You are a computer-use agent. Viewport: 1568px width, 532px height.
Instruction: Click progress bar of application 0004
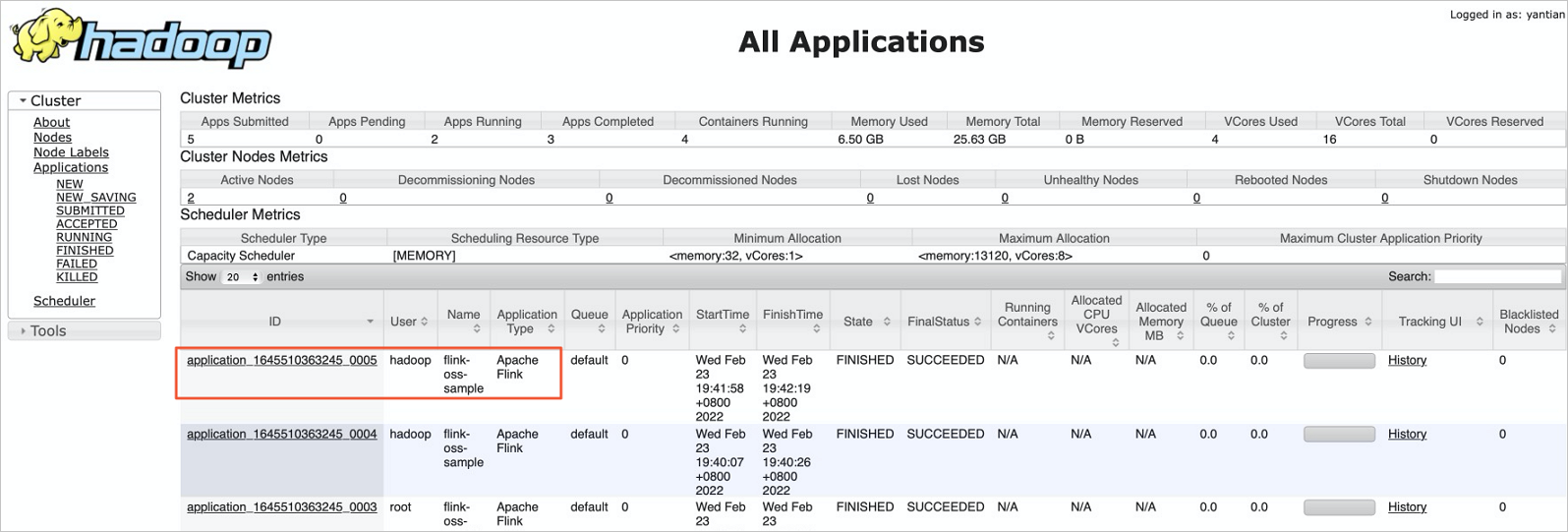pyautogui.click(x=1339, y=435)
